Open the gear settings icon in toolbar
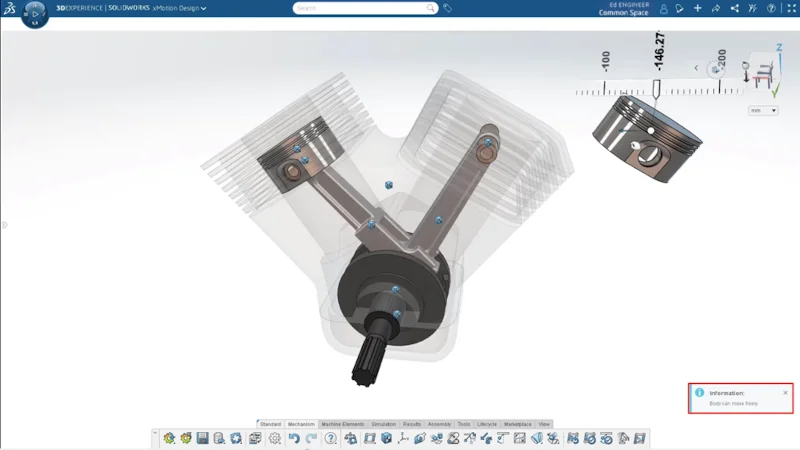This screenshot has height=450, width=800. coord(274,438)
